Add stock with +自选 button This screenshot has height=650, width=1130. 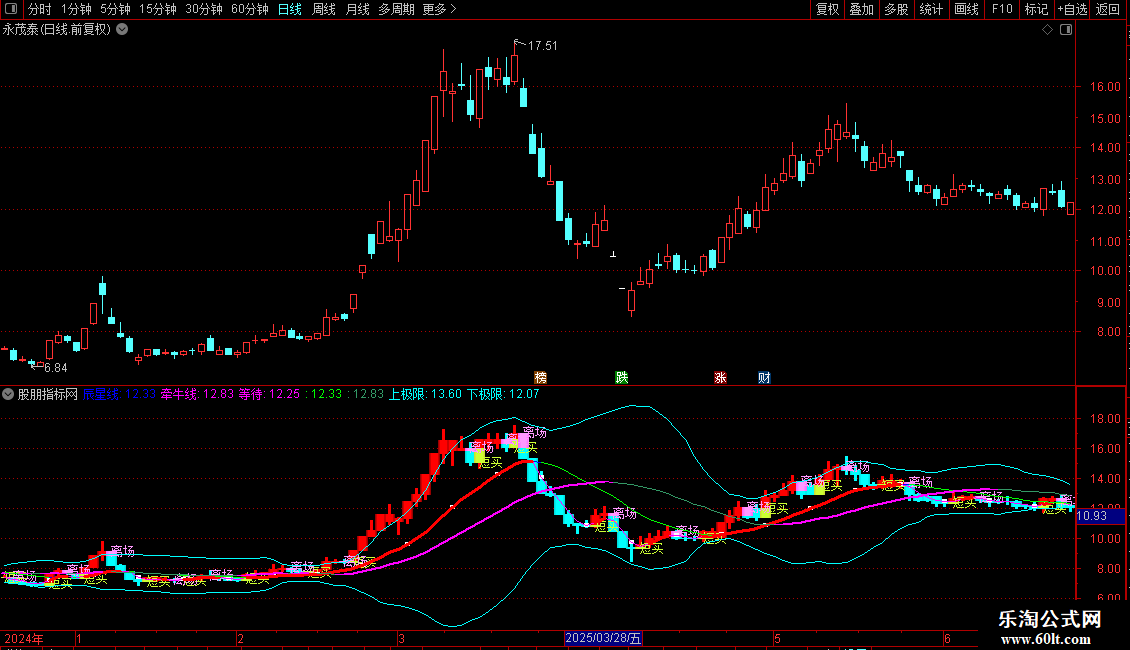tap(1072, 9)
